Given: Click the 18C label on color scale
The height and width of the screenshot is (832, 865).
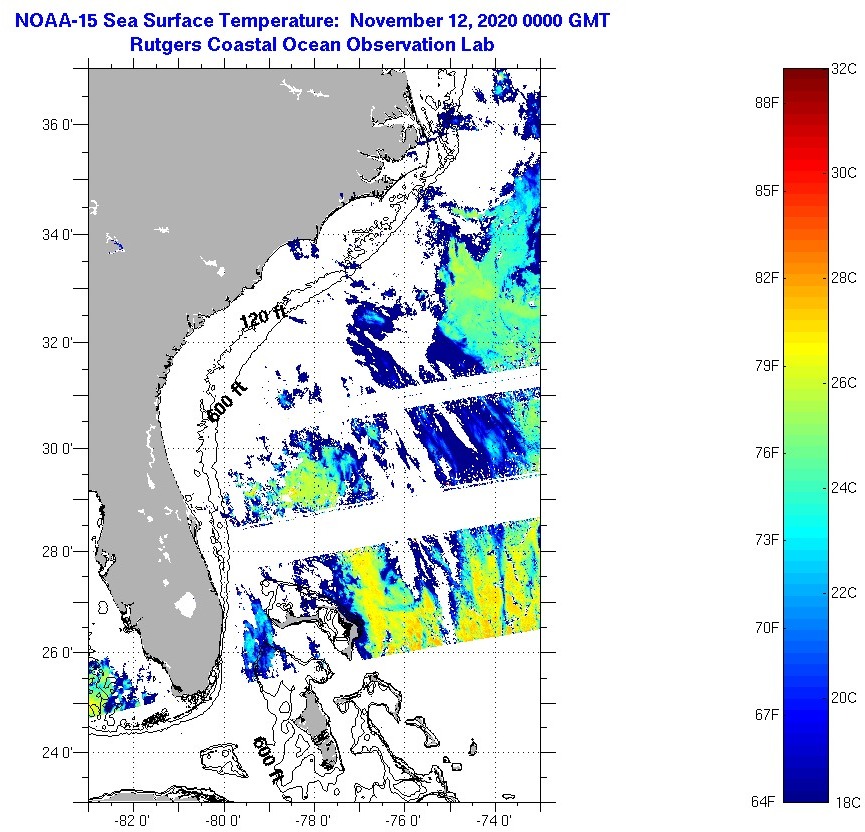Looking at the screenshot, I should 847,802.
